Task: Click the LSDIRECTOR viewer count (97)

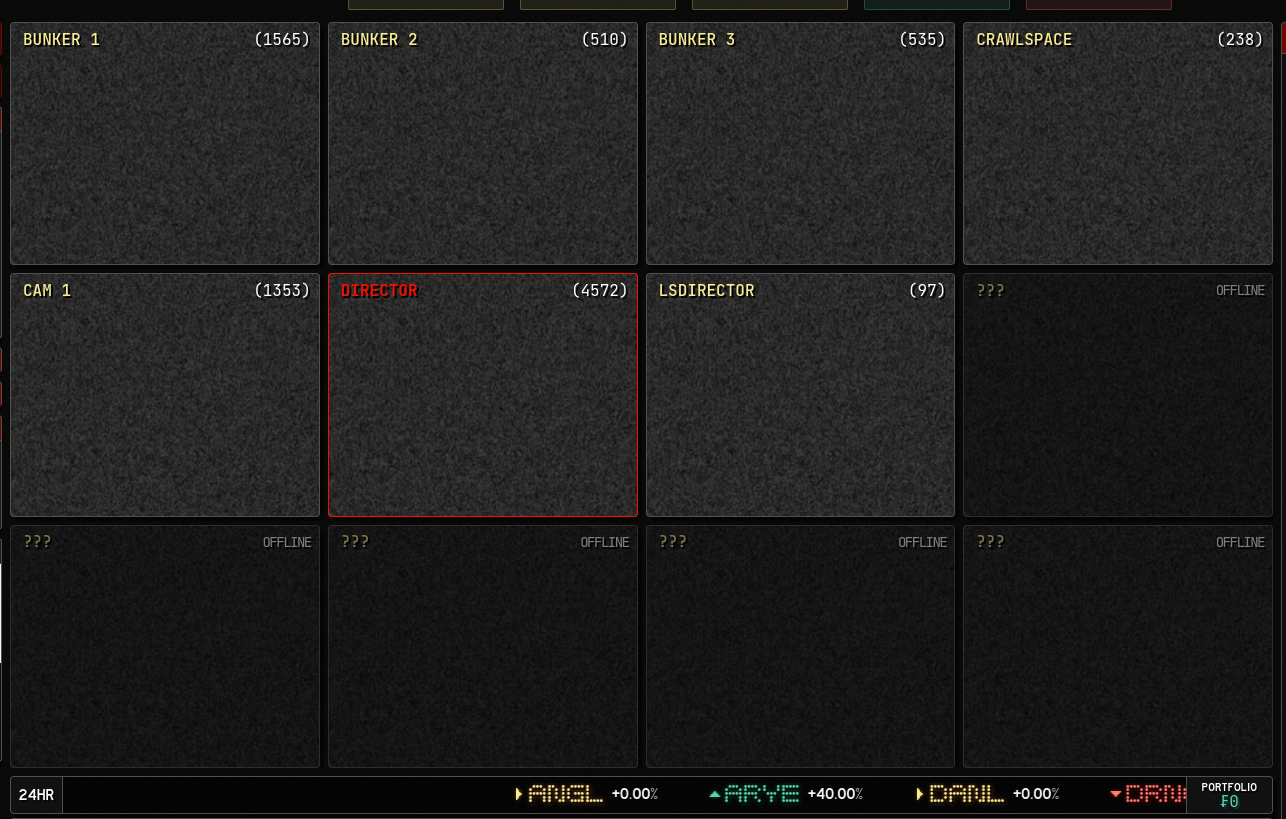Action: [927, 291]
